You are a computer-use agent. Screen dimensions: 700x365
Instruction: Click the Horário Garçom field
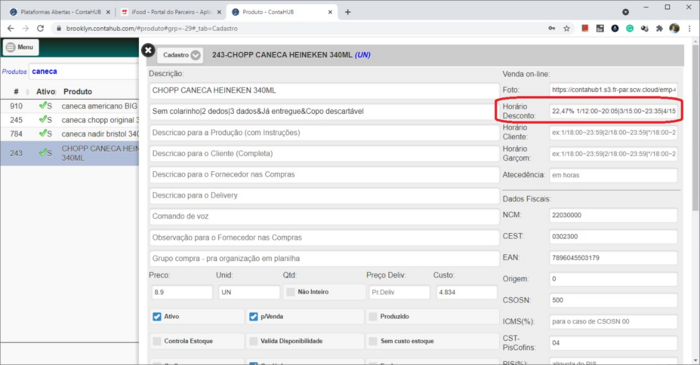[x=613, y=154]
